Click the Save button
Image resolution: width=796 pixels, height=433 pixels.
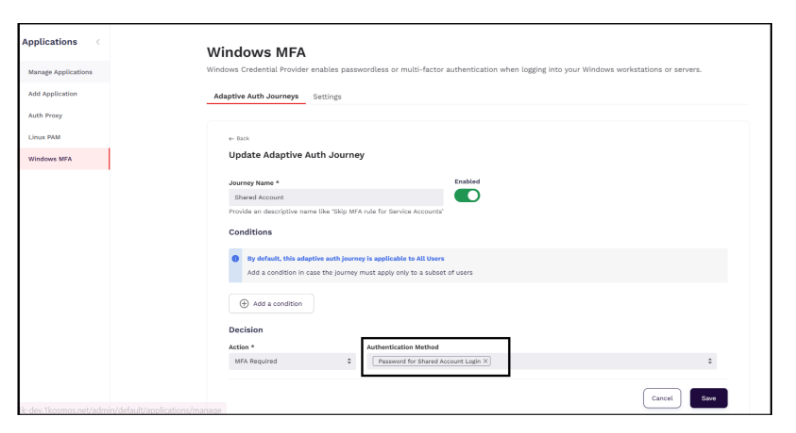[x=708, y=398]
